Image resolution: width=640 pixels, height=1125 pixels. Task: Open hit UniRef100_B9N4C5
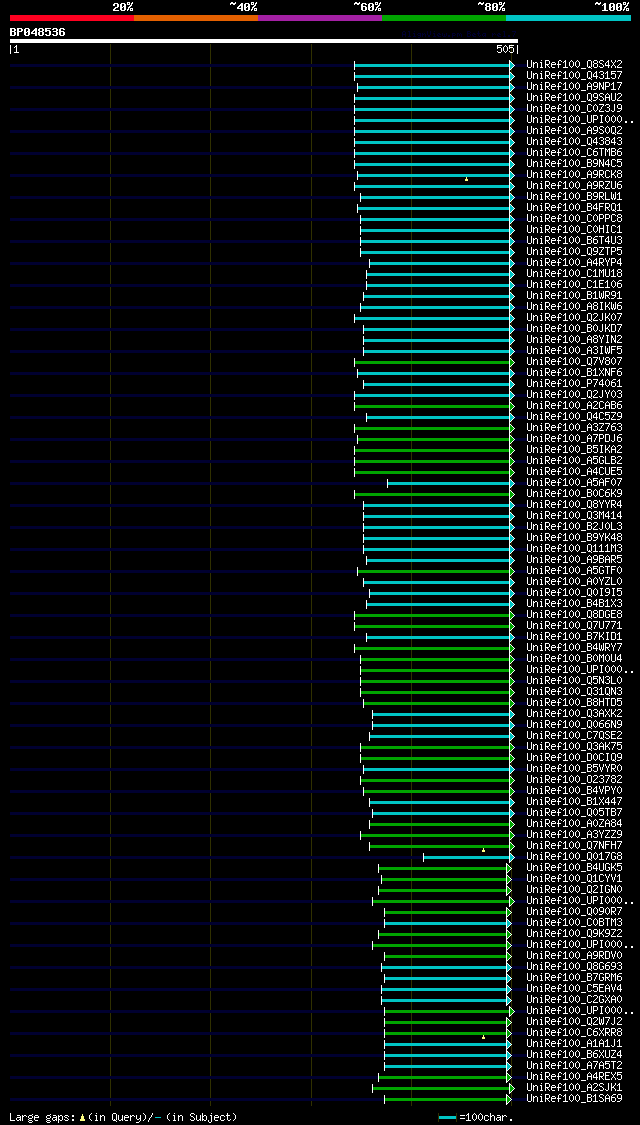click(x=574, y=163)
